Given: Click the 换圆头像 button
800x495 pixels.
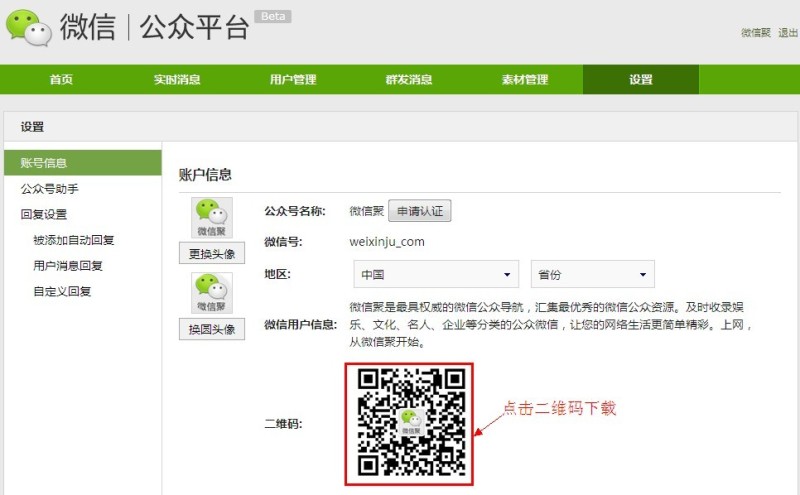Looking at the screenshot, I should pos(212,329).
